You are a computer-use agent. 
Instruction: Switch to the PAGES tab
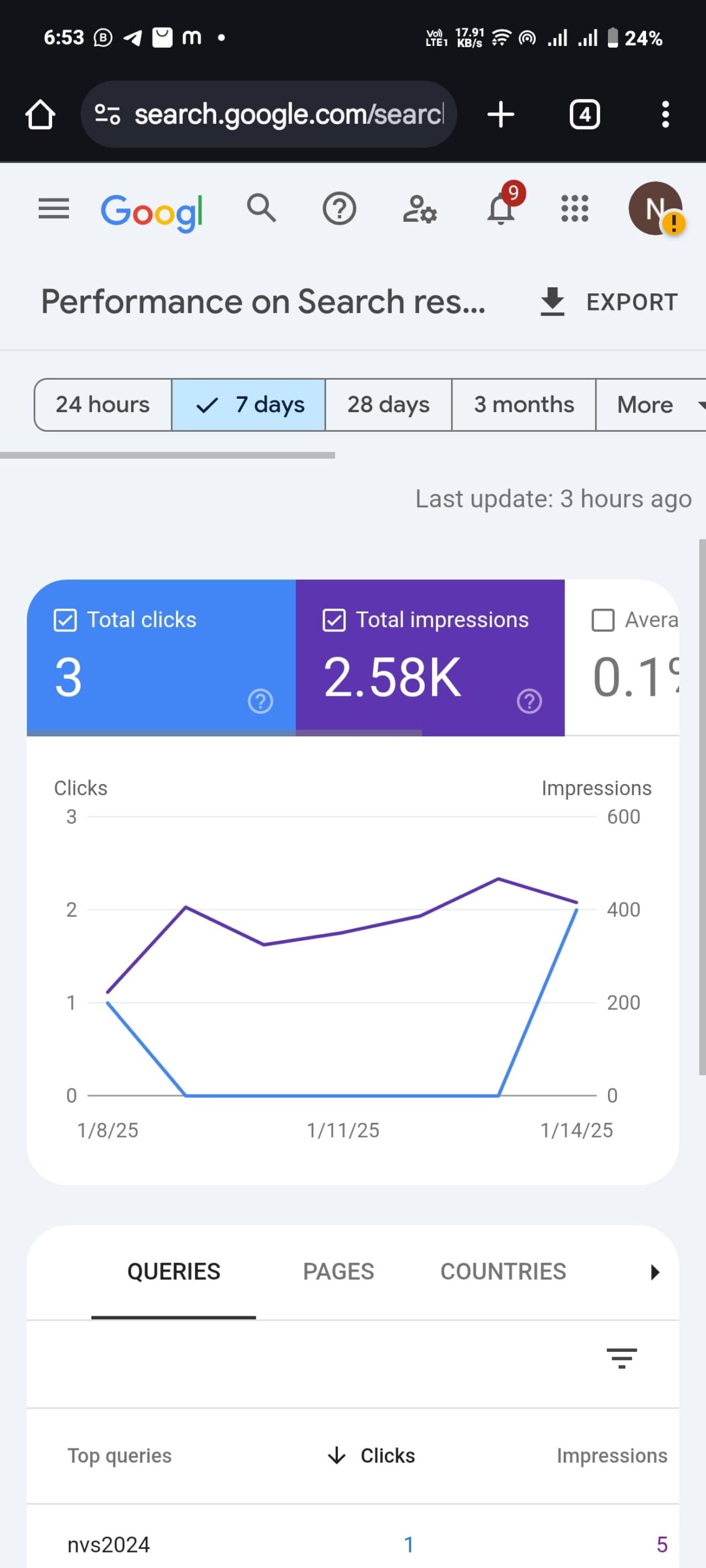coord(338,1272)
